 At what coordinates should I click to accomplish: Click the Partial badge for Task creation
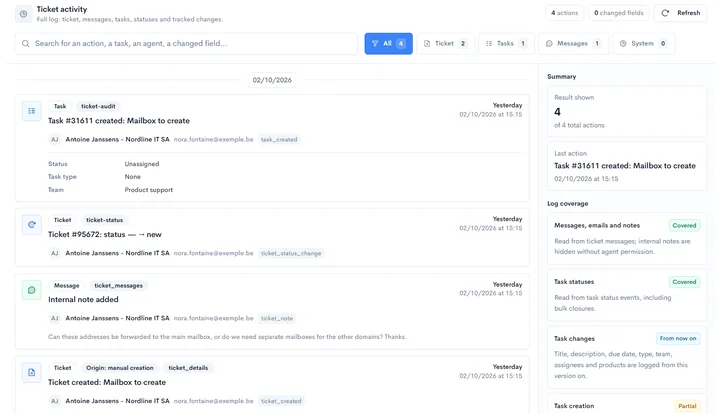coord(687,406)
